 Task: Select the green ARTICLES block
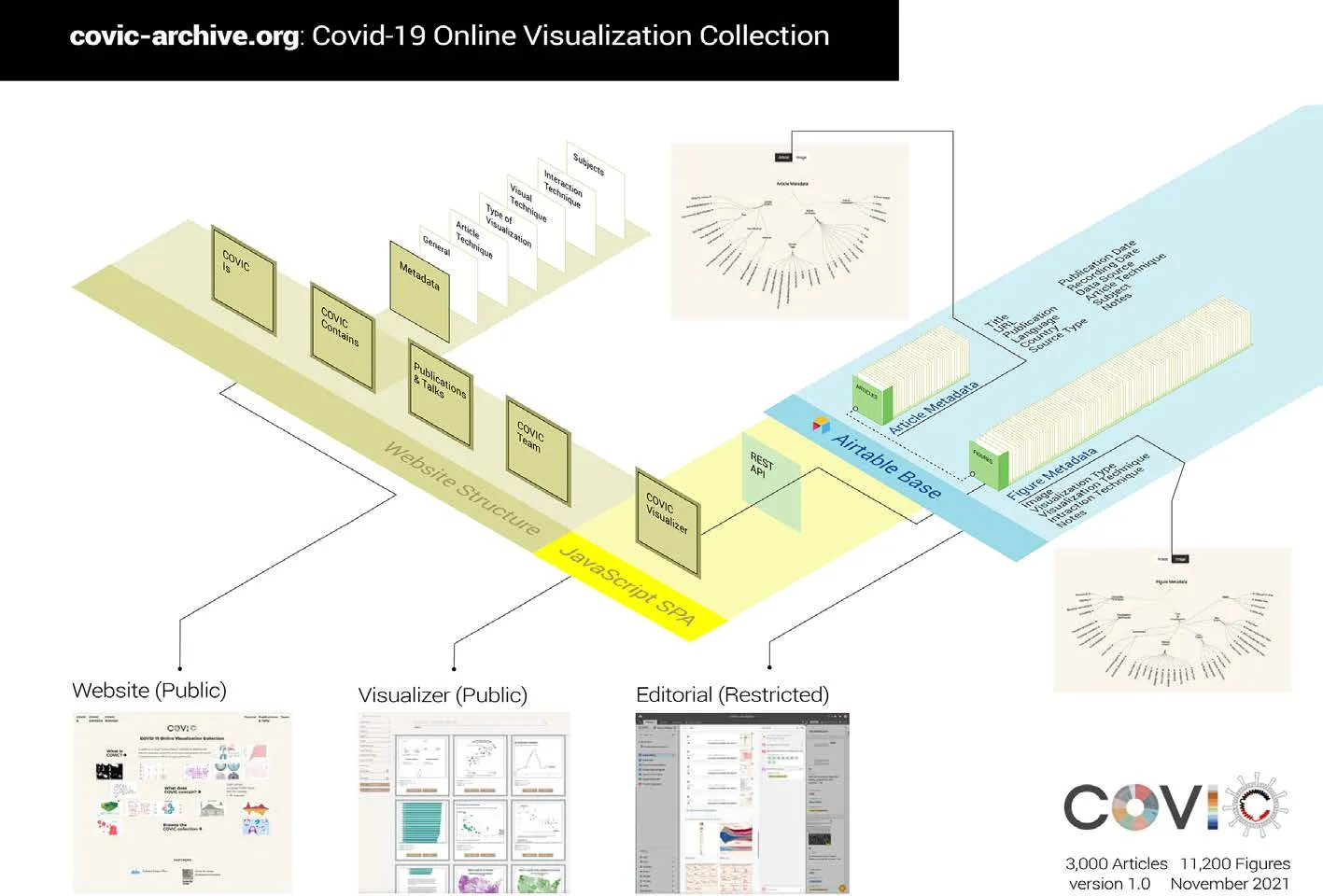(873, 399)
